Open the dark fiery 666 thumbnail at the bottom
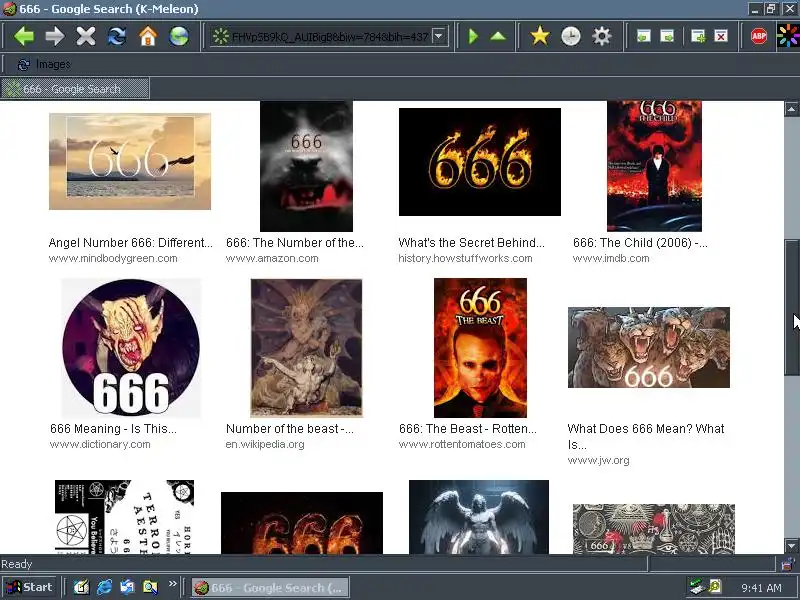Screen dimensions: 800x600 pos(302,523)
